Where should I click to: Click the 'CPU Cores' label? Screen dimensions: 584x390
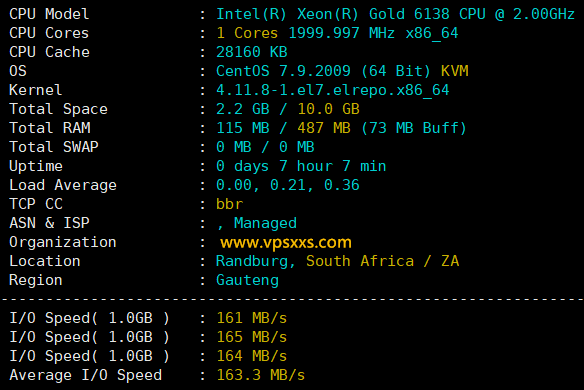(49, 33)
